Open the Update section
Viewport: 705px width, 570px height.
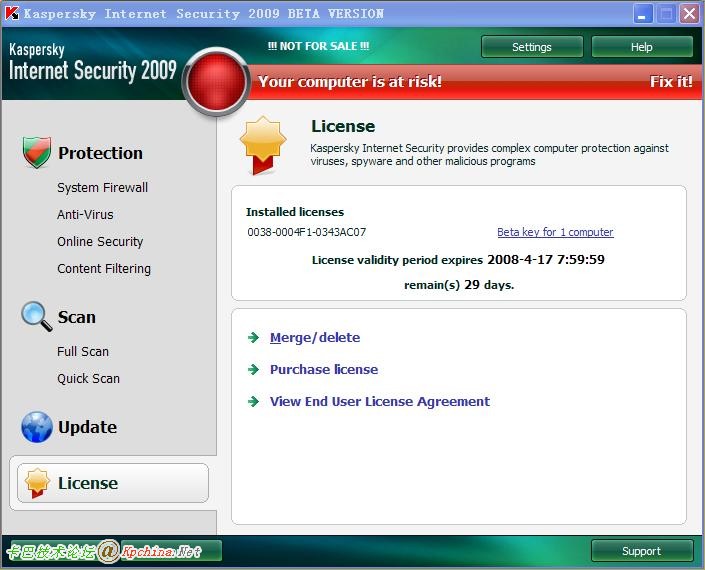coord(87,427)
